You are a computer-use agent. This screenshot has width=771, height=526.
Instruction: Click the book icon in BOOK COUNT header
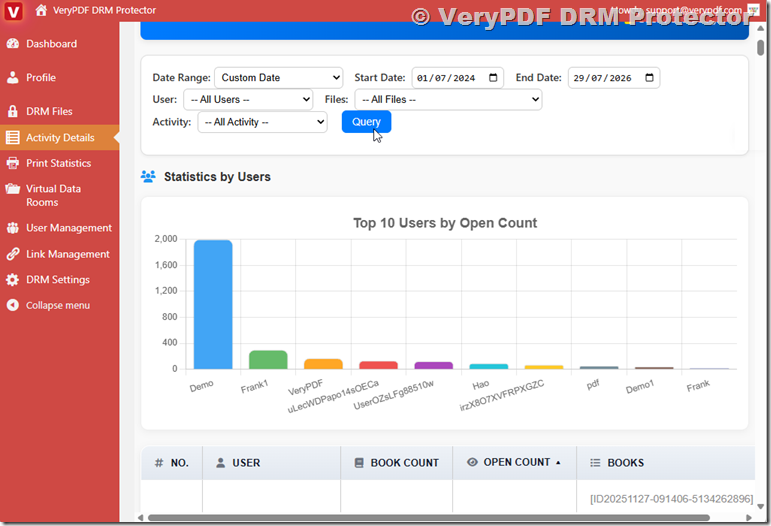pos(359,463)
